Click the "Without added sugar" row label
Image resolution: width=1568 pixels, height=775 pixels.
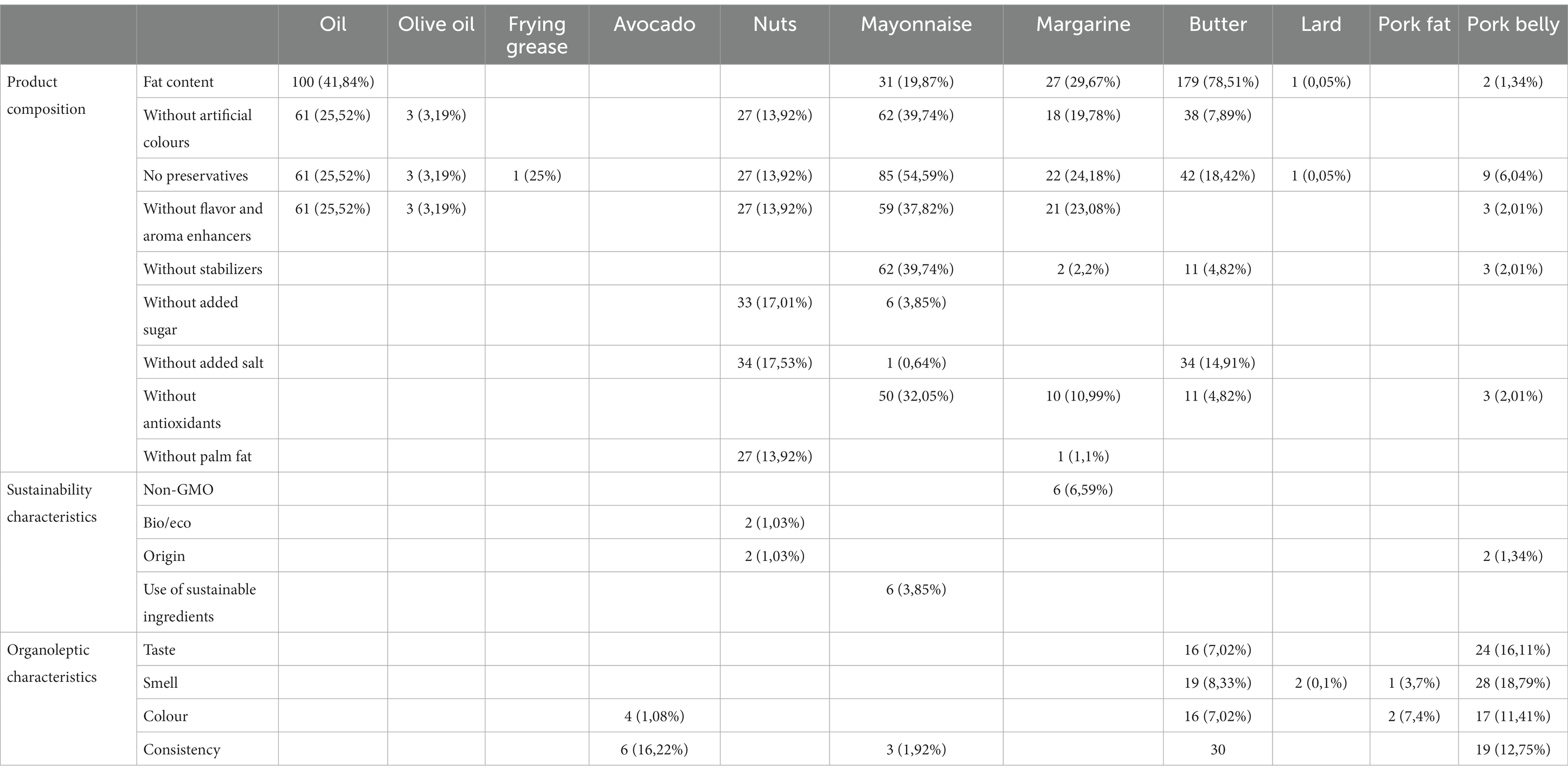pyautogui.click(x=190, y=316)
